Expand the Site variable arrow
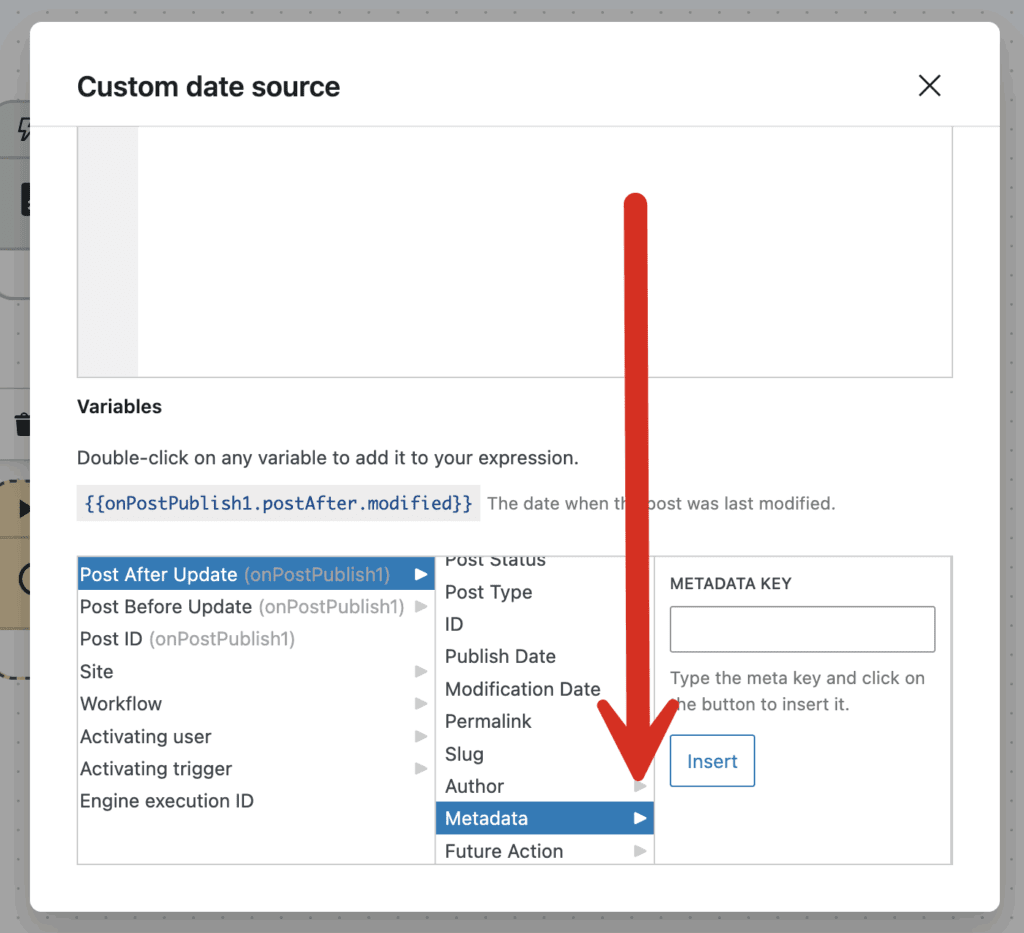The height and width of the screenshot is (933, 1024). (421, 672)
